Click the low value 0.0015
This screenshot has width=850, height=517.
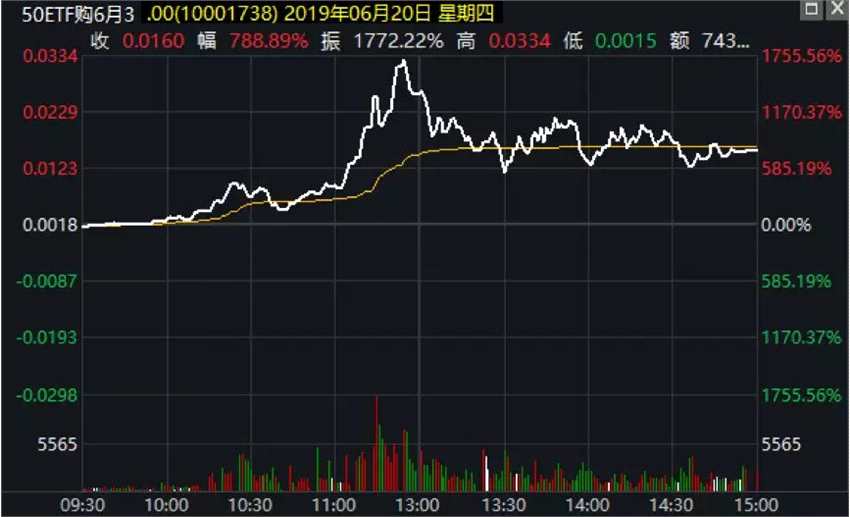(x=626, y=41)
